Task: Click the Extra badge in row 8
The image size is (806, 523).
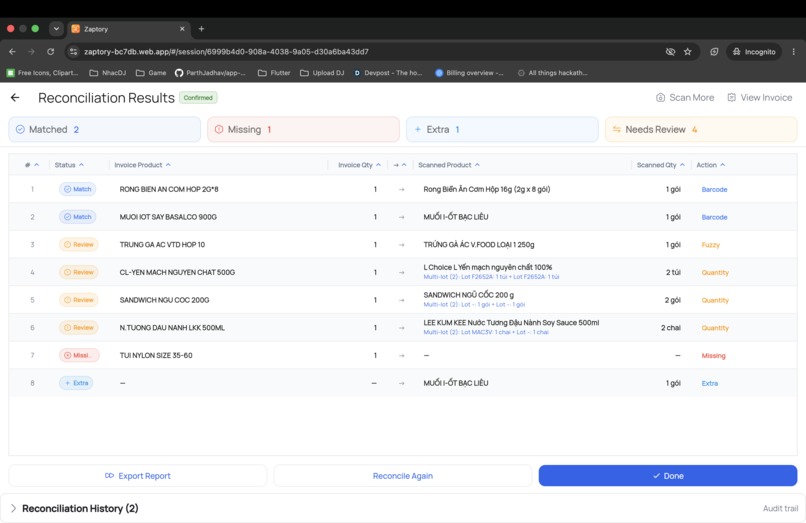Action: click(76, 383)
